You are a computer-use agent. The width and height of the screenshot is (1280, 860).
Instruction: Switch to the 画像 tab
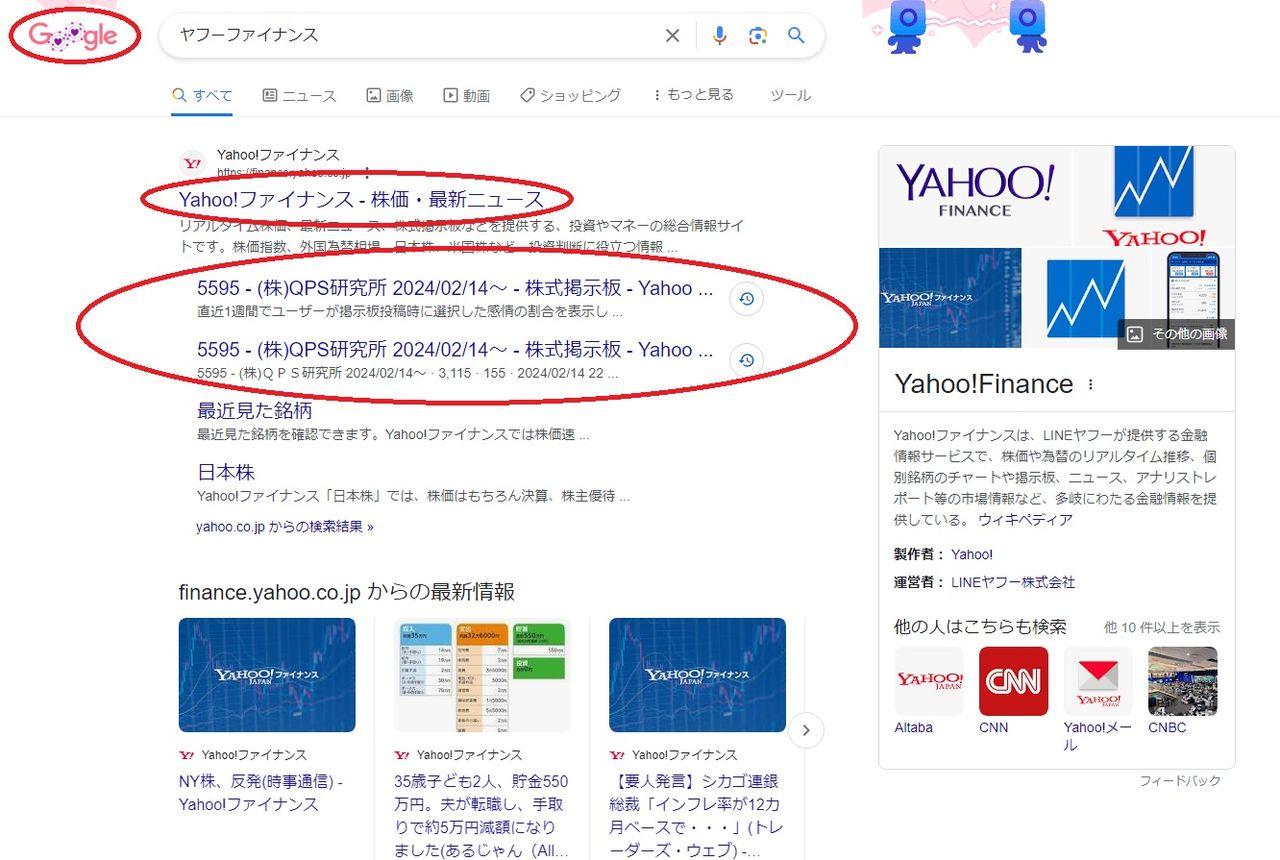389,95
